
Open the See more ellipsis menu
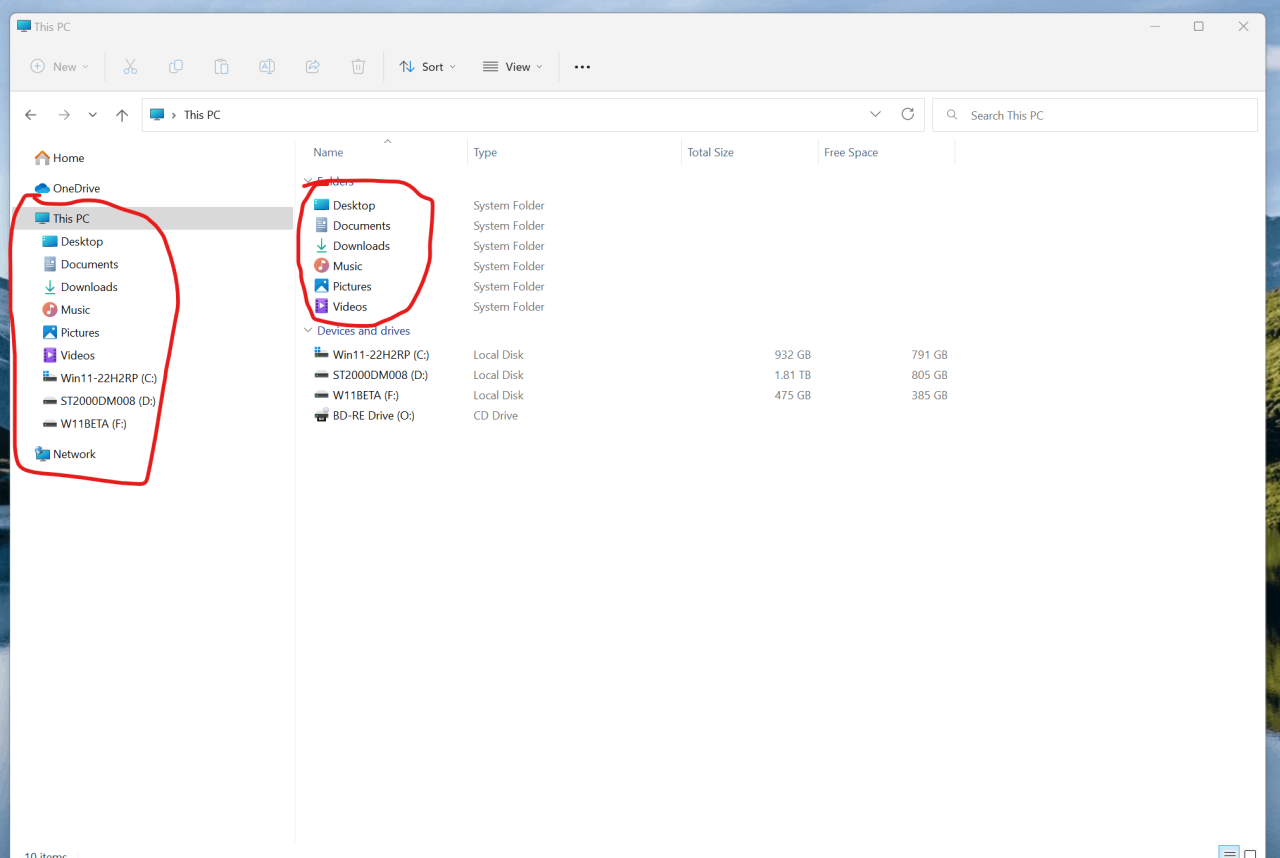pyautogui.click(x=582, y=67)
